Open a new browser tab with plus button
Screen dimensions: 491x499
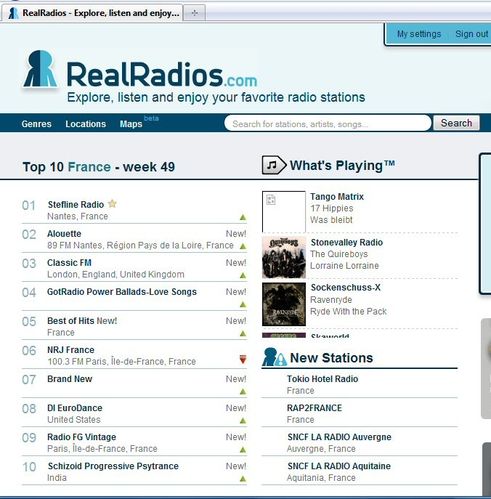coord(195,13)
